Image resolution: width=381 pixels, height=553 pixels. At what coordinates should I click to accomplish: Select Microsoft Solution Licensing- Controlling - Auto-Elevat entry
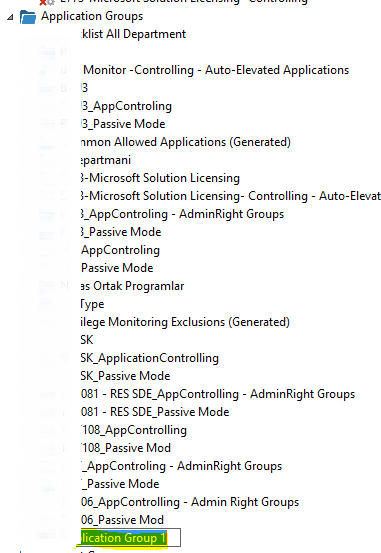[x=231, y=196]
